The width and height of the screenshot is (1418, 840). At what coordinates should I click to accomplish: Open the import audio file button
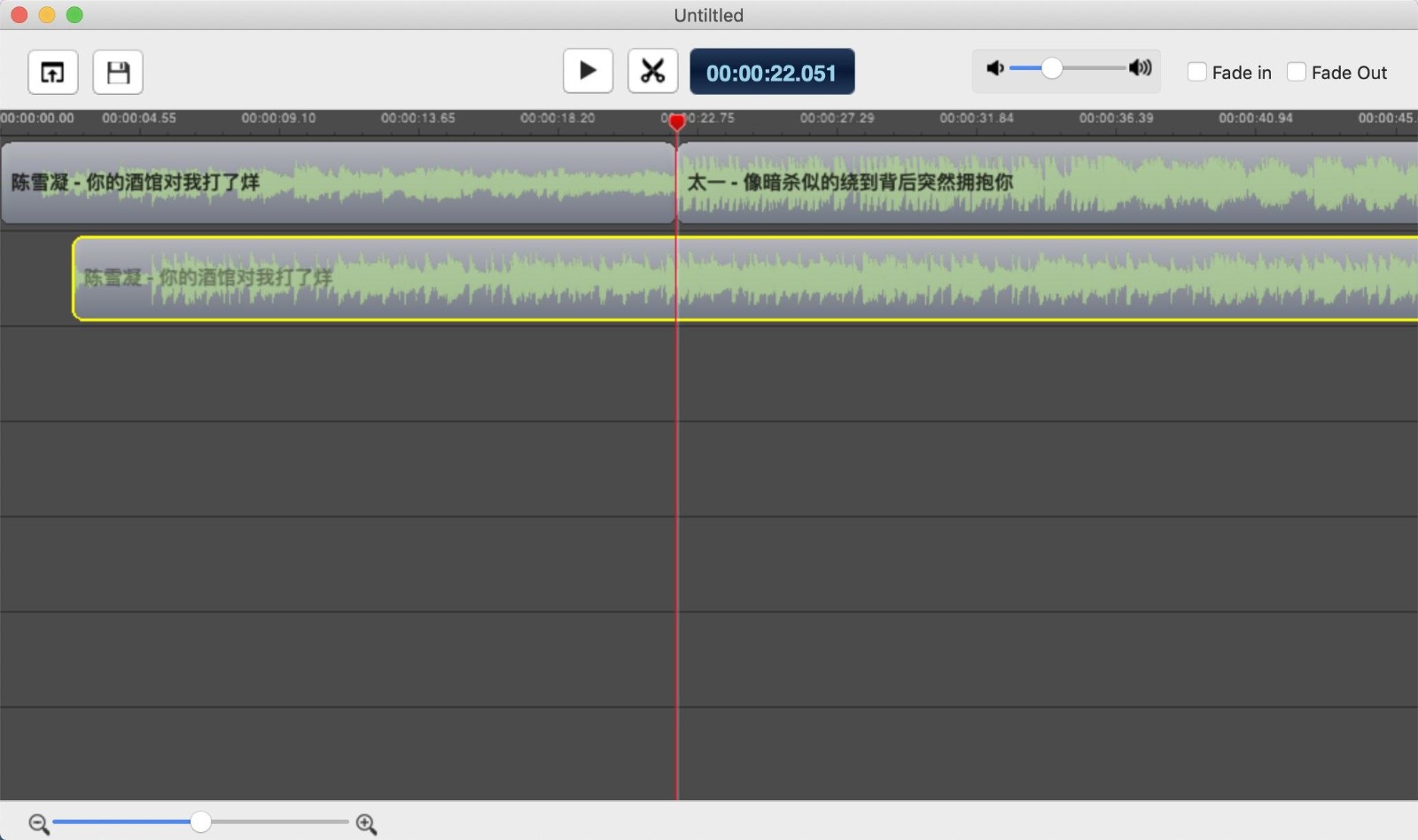click(x=53, y=72)
